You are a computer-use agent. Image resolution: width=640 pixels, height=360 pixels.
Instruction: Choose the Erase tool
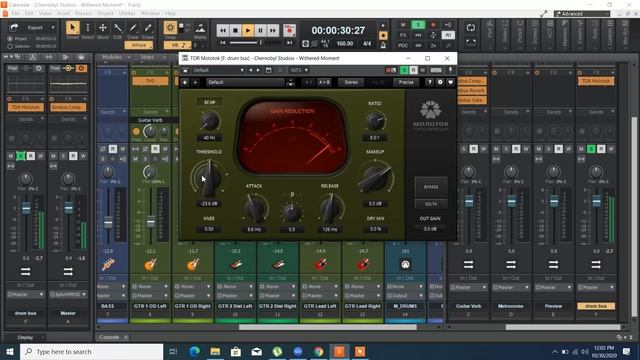click(x=148, y=28)
